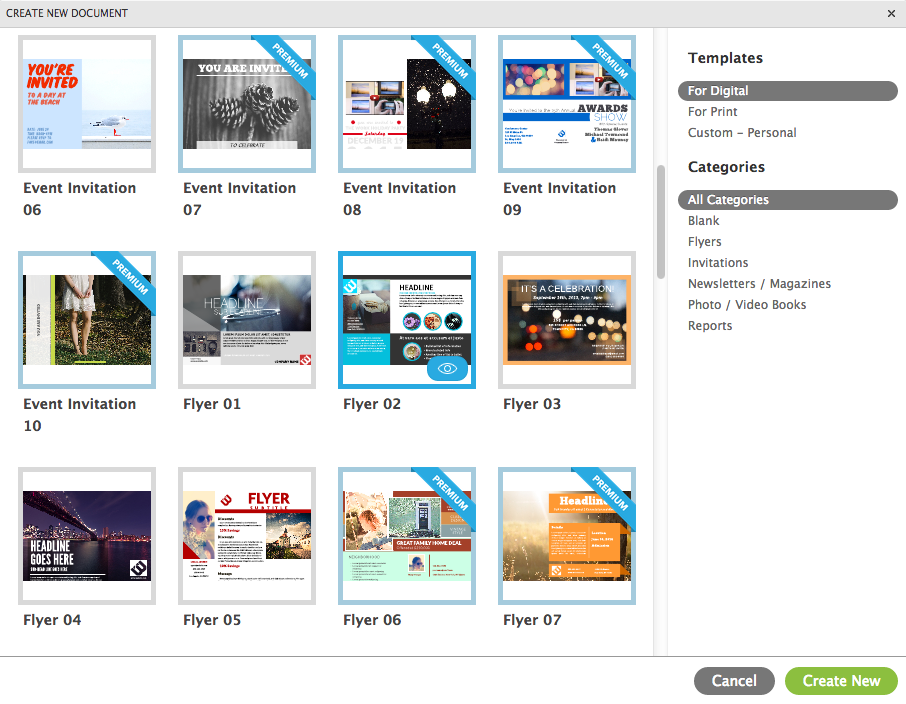Click the Event Invitation 08 label
906x704 pixels.
(x=400, y=199)
